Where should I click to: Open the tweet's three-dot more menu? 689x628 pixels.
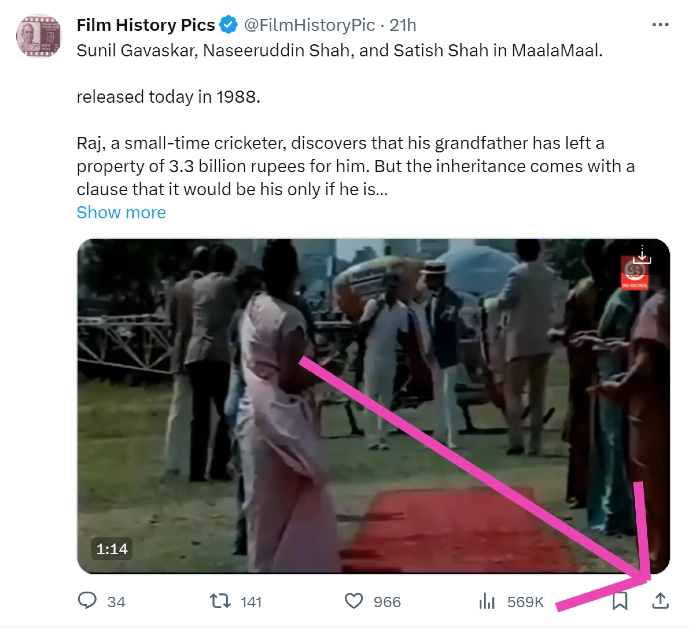659,23
